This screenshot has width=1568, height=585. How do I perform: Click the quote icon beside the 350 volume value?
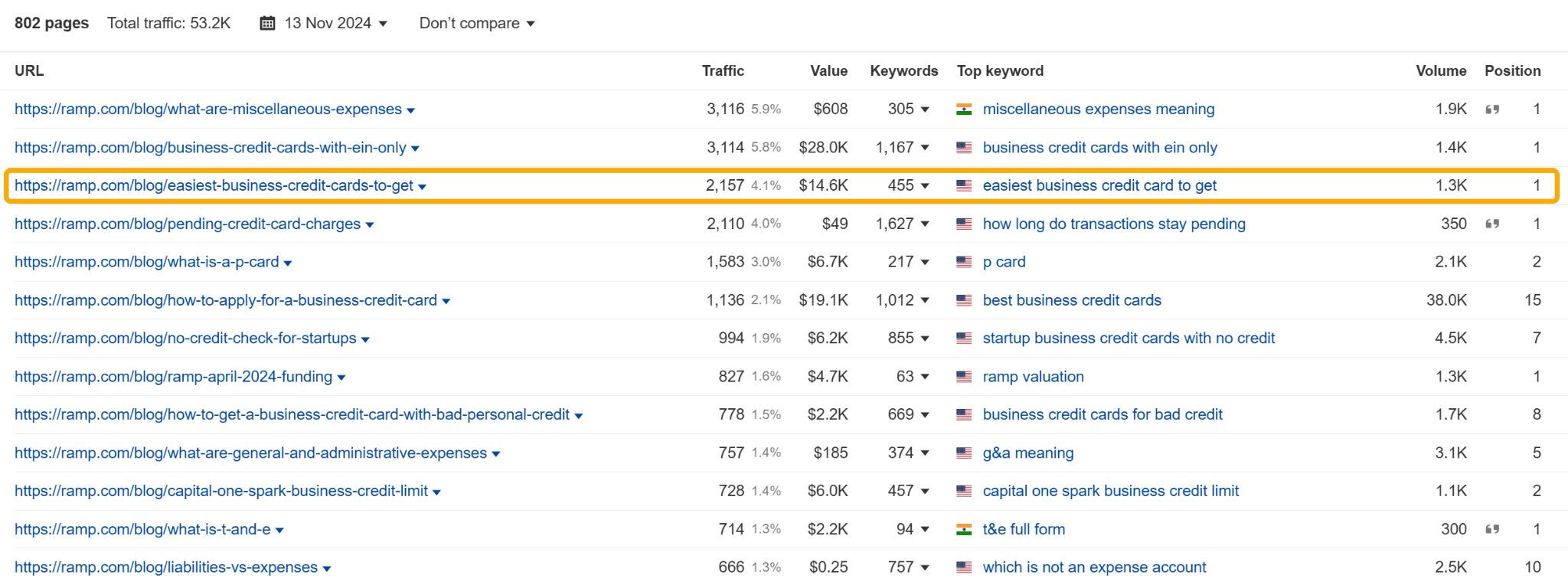[x=1493, y=224]
